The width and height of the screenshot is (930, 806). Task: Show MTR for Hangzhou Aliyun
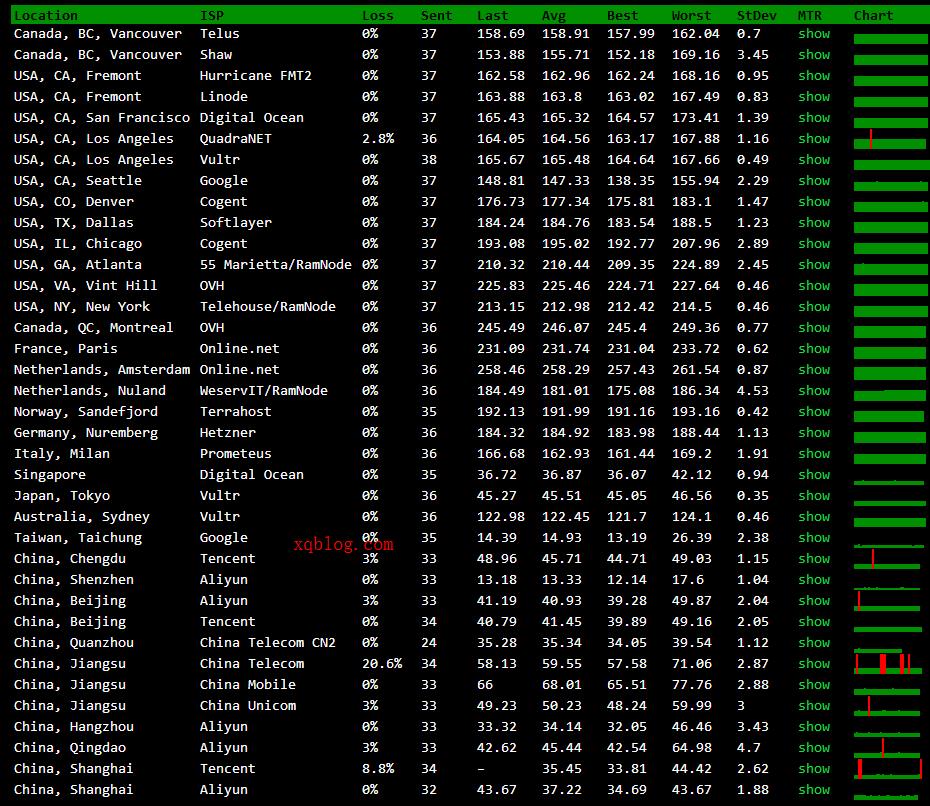[x=814, y=727]
